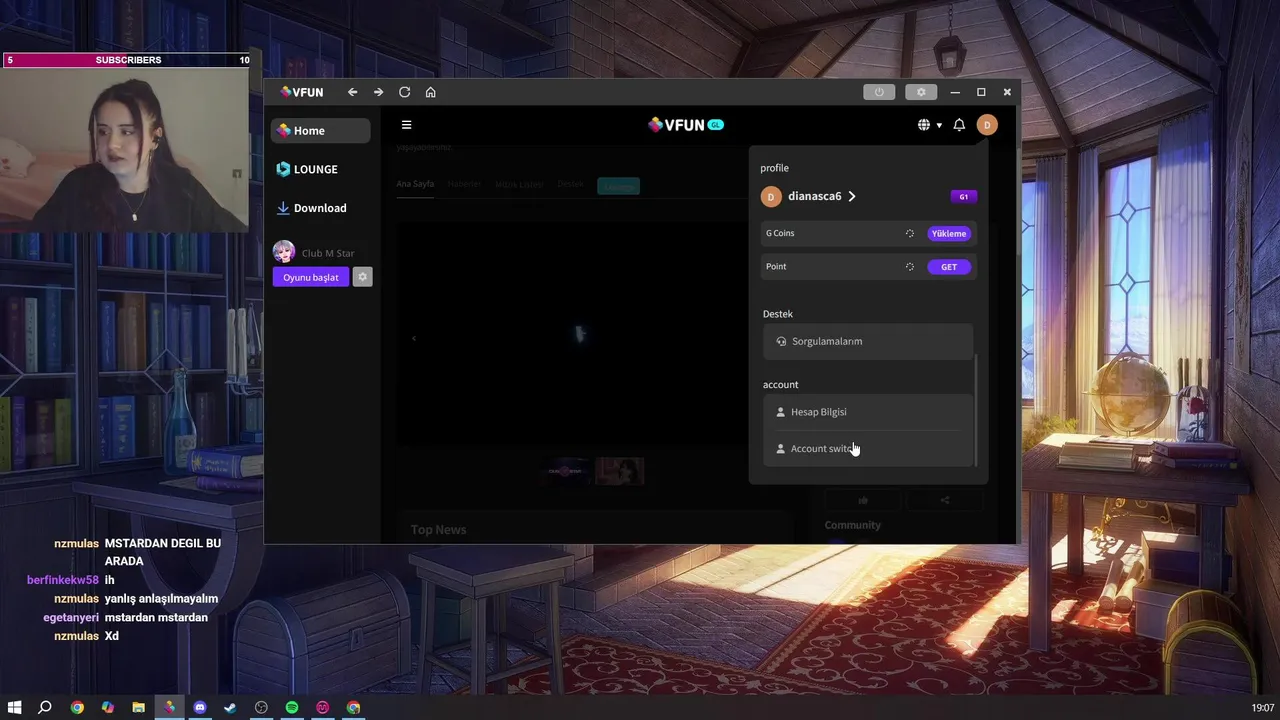This screenshot has height=720, width=1280.
Task: Select Club M Star game entry
Action: click(x=315, y=252)
